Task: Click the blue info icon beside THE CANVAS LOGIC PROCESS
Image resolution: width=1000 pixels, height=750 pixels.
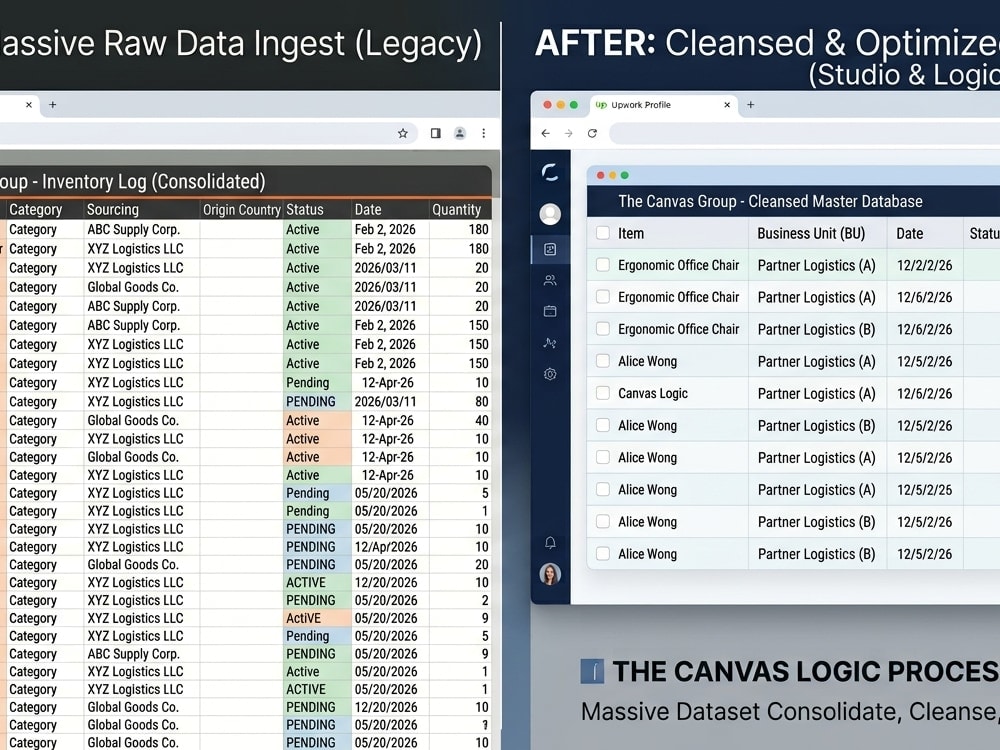Action: pyautogui.click(x=592, y=672)
